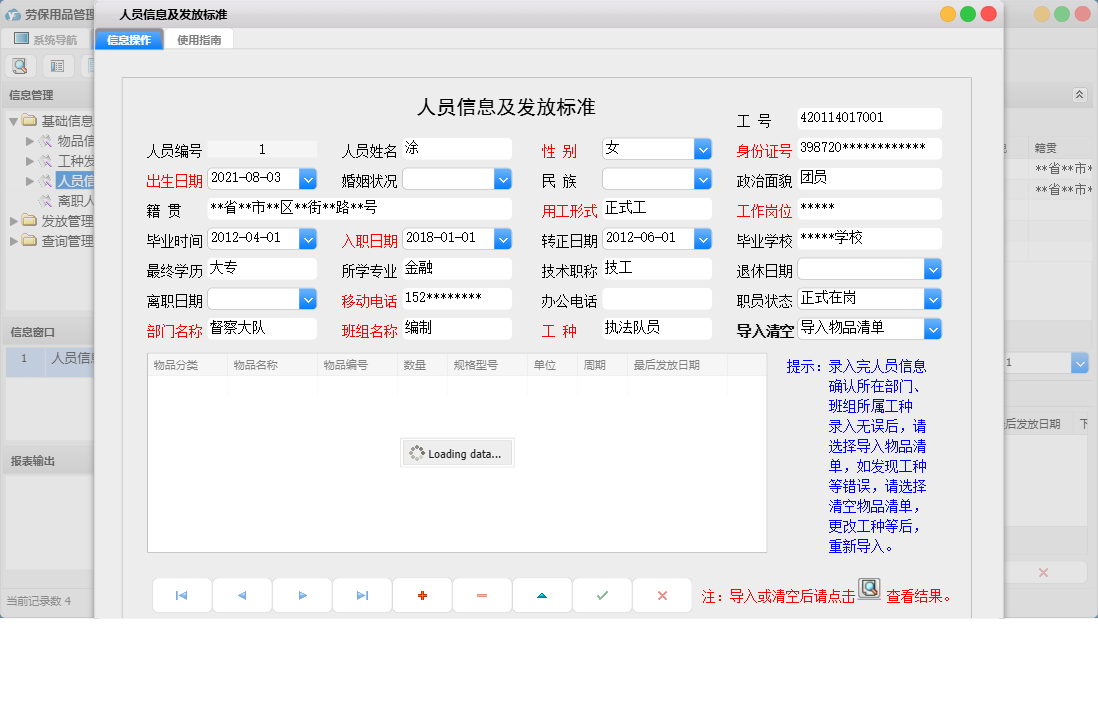
Task: Click inside the 办公电话 input field
Action: click(x=657, y=298)
